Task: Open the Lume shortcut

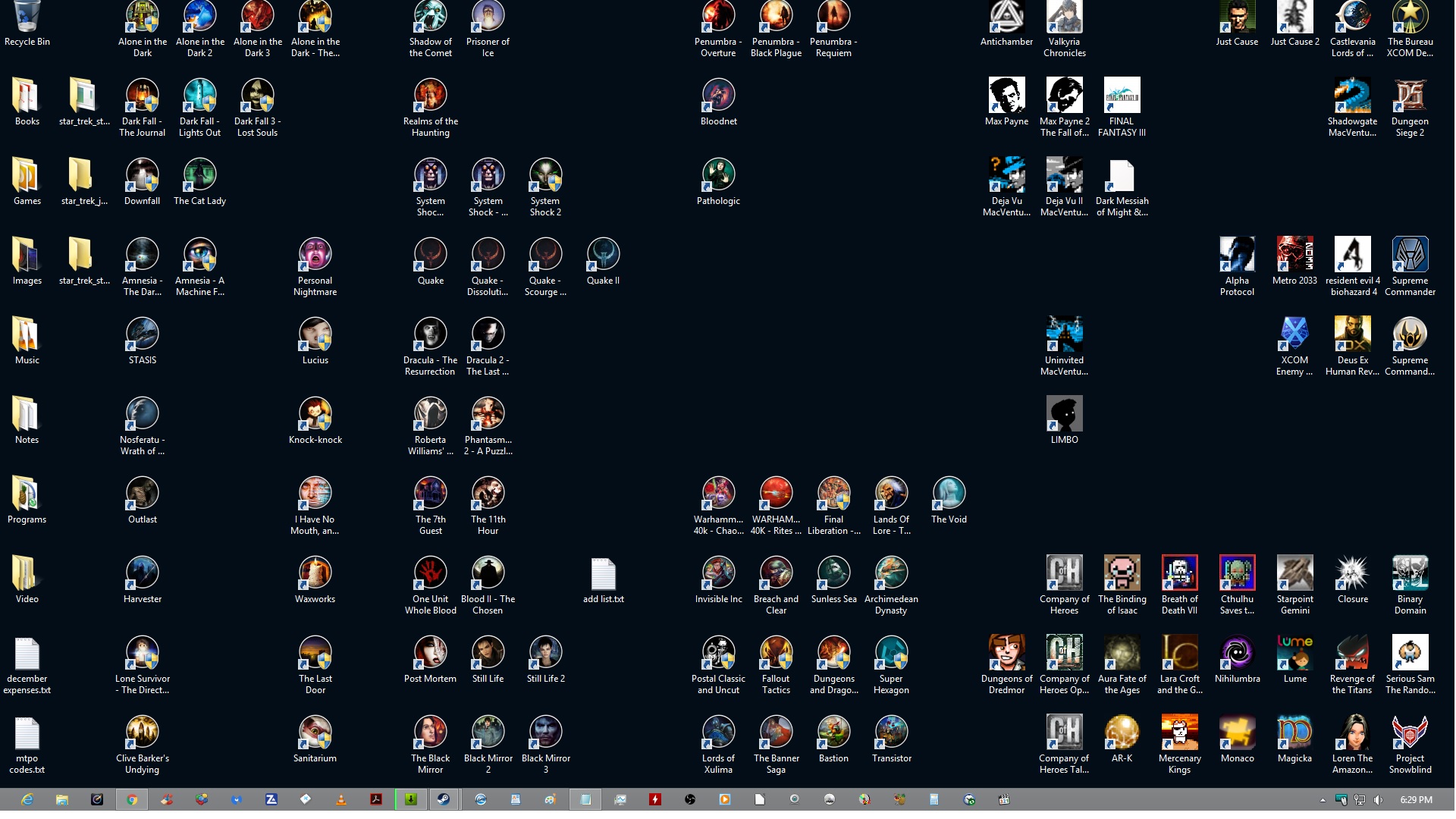Action: tap(1294, 658)
